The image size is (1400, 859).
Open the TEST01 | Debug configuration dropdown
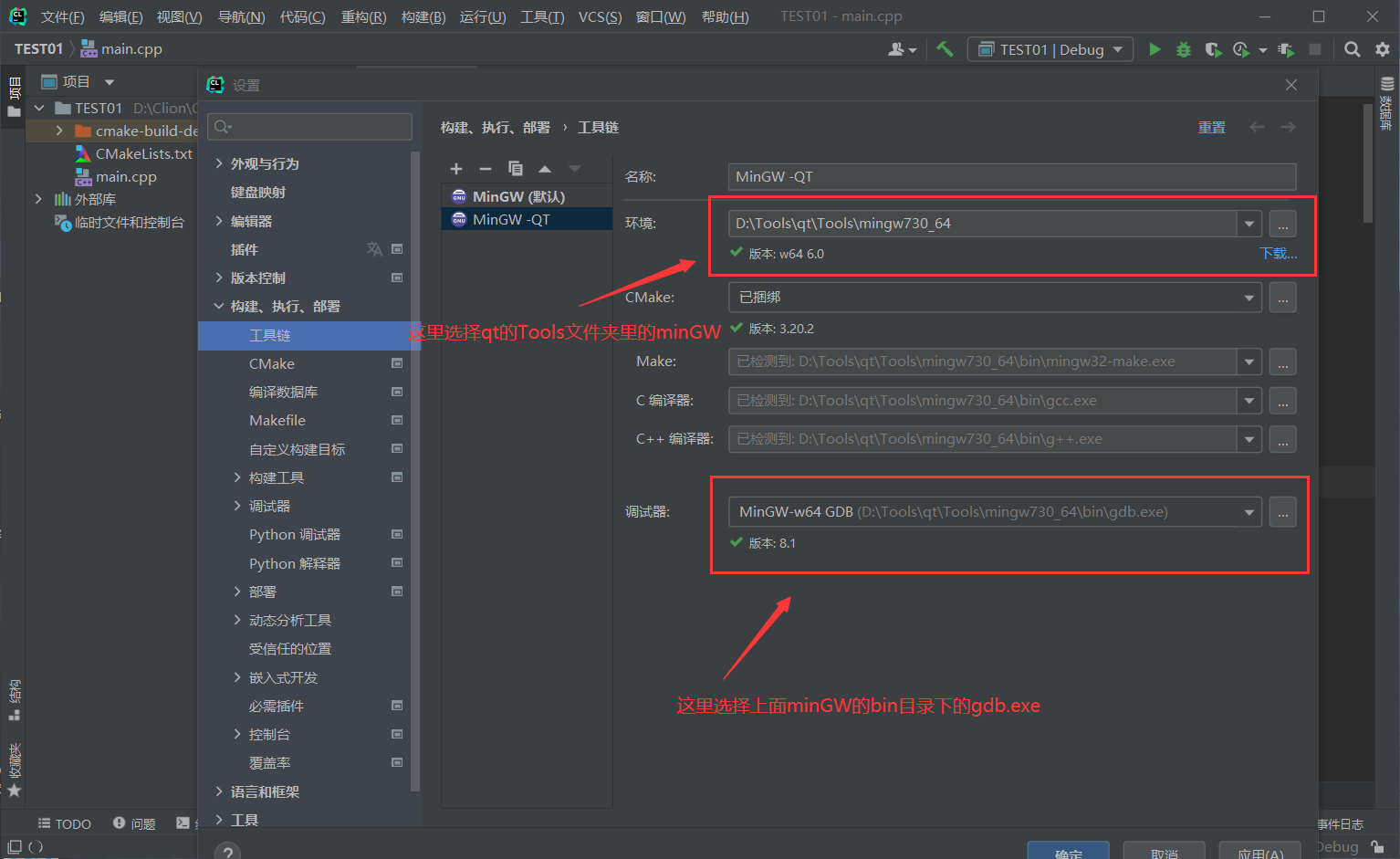click(1050, 48)
